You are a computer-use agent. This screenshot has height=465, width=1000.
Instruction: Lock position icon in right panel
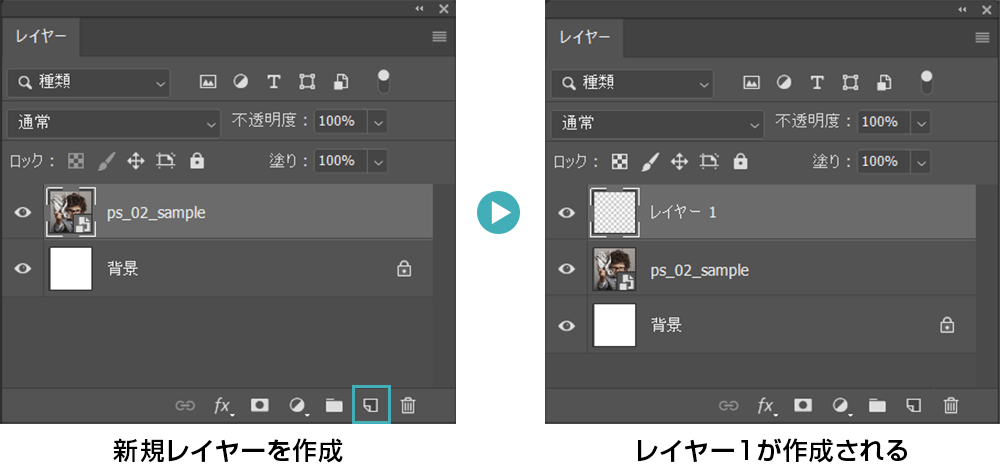pyautogui.click(x=679, y=161)
